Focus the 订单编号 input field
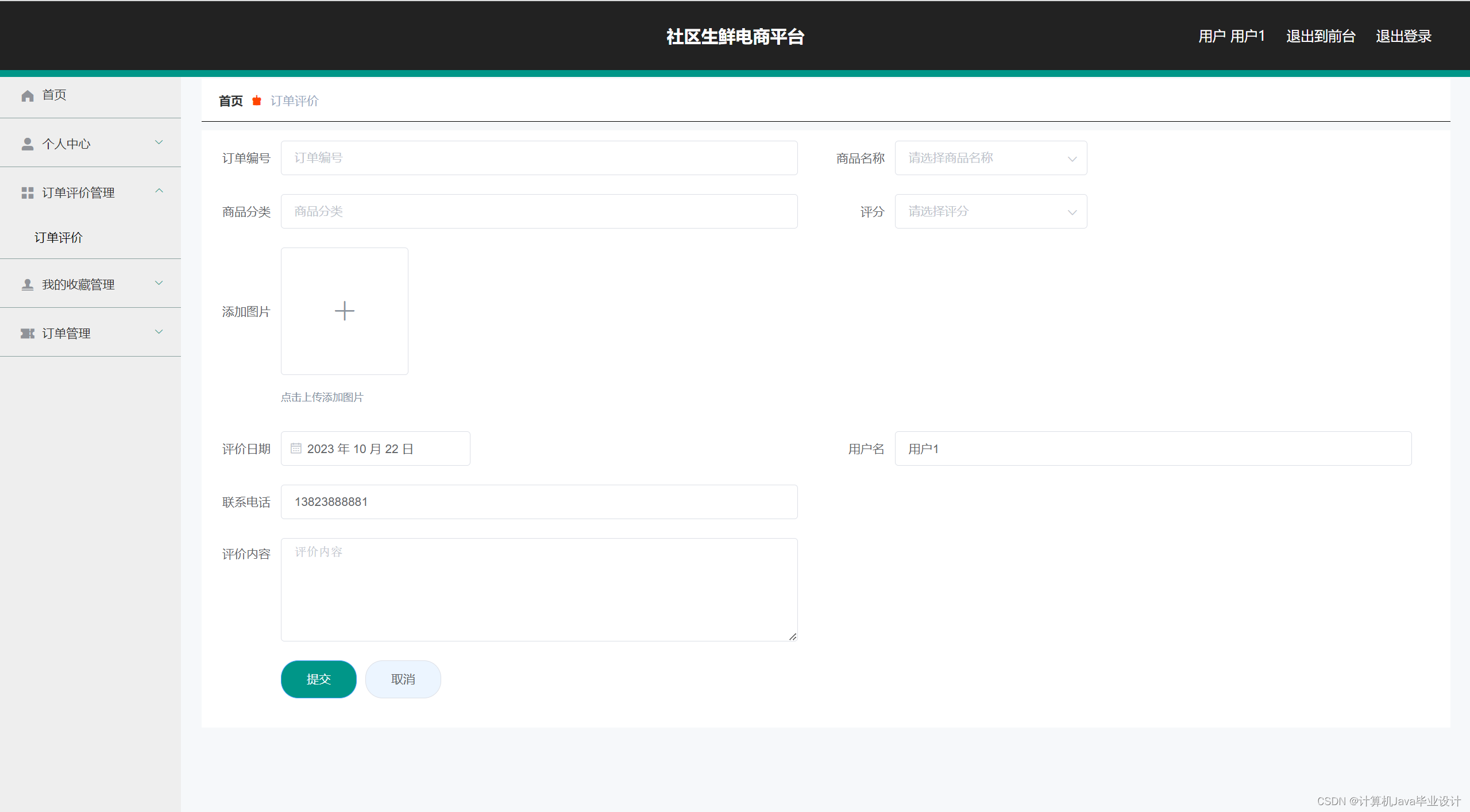The height and width of the screenshot is (812, 1470). pyautogui.click(x=539, y=158)
